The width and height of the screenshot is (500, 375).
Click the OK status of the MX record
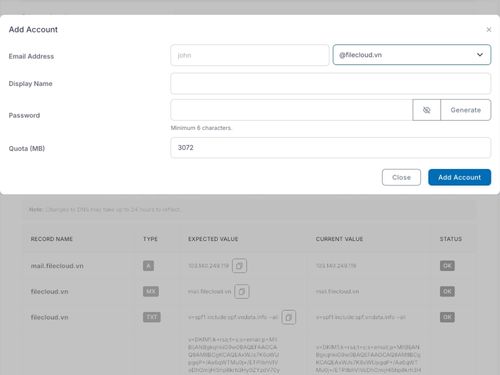[x=447, y=292]
